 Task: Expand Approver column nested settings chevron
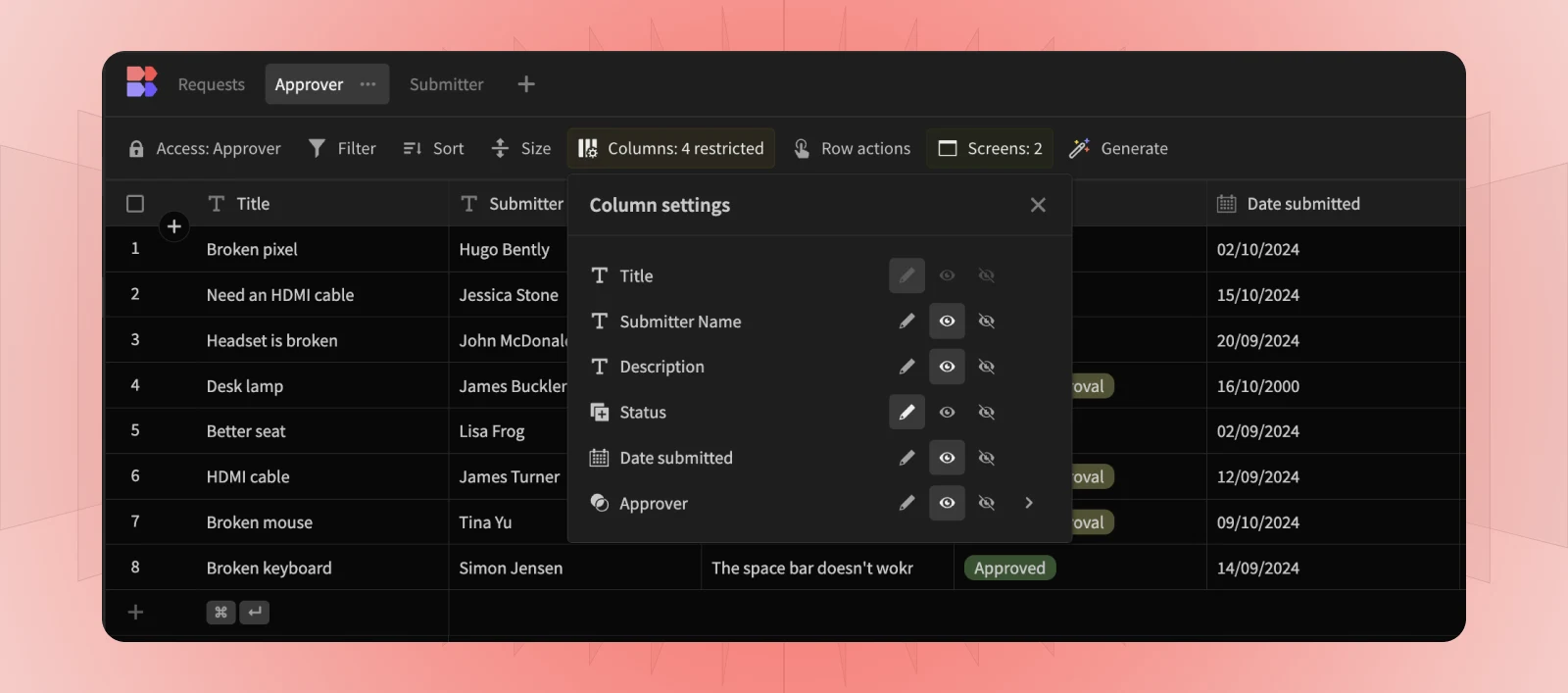click(x=1029, y=503)
